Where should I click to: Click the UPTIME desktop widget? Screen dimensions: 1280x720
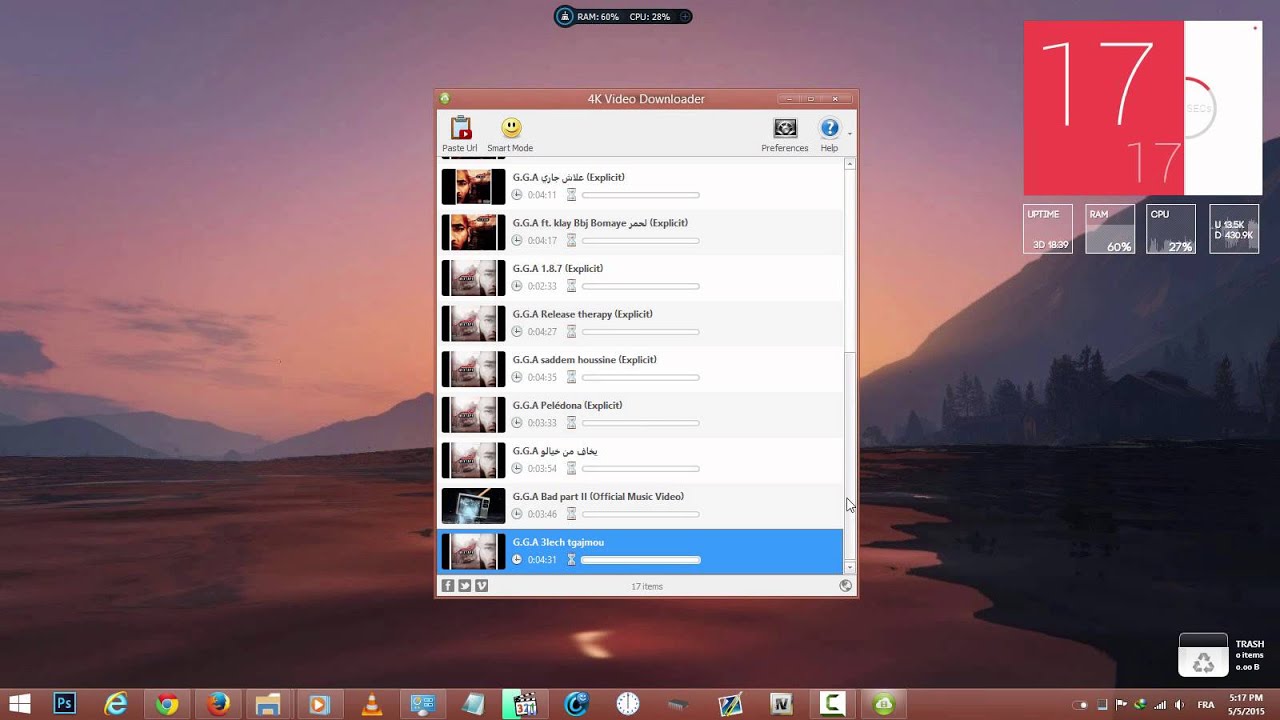pos(1048,229)
